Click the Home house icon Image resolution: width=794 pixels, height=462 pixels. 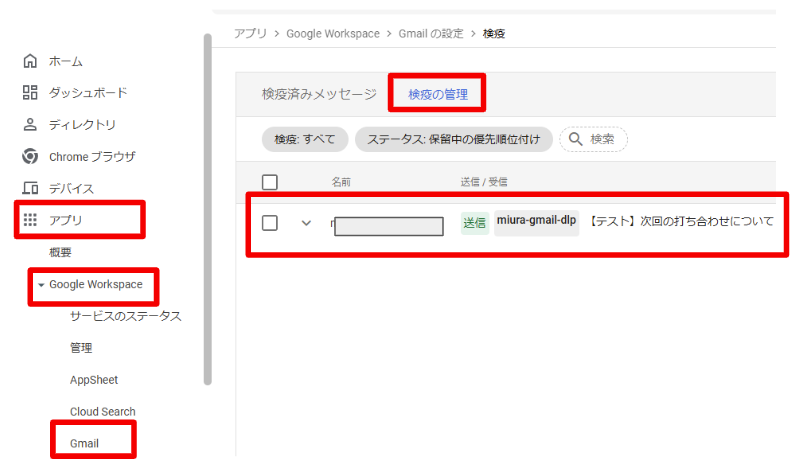point(30,61)
